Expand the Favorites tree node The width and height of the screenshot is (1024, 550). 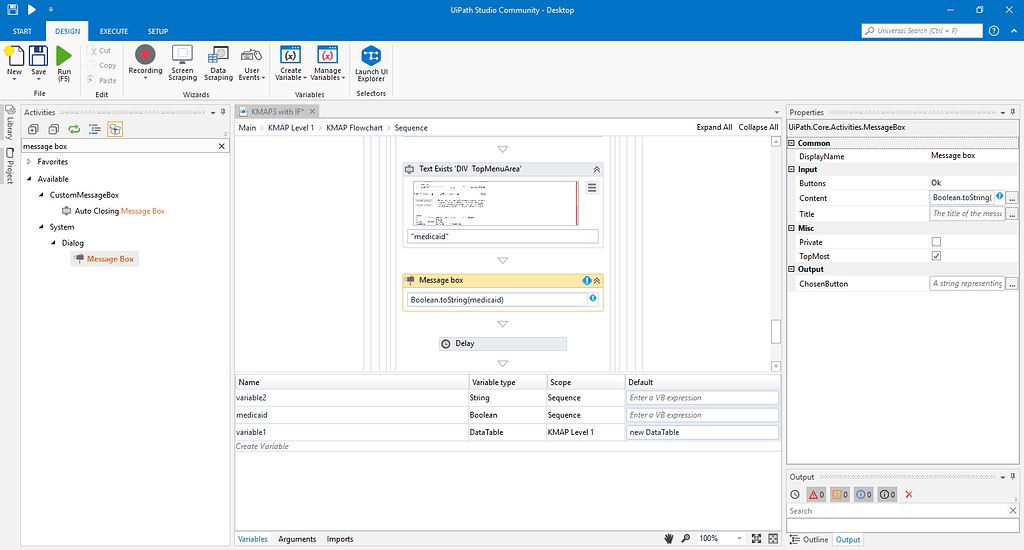[x=29, y=161]
